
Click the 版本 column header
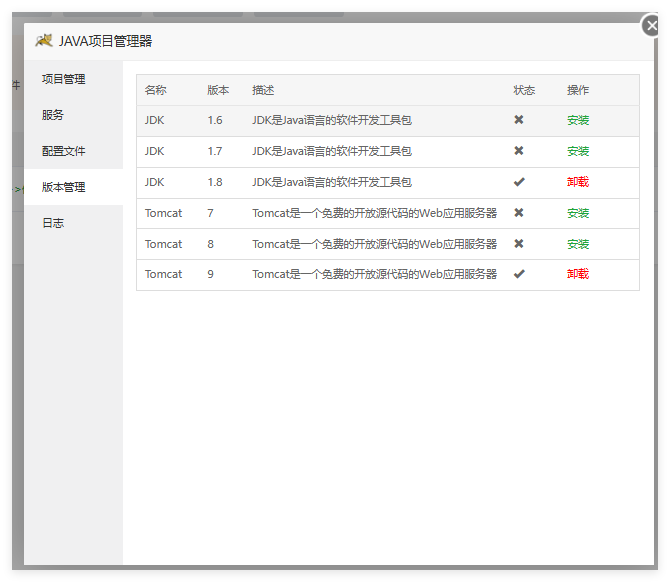[x=218, y=90]
